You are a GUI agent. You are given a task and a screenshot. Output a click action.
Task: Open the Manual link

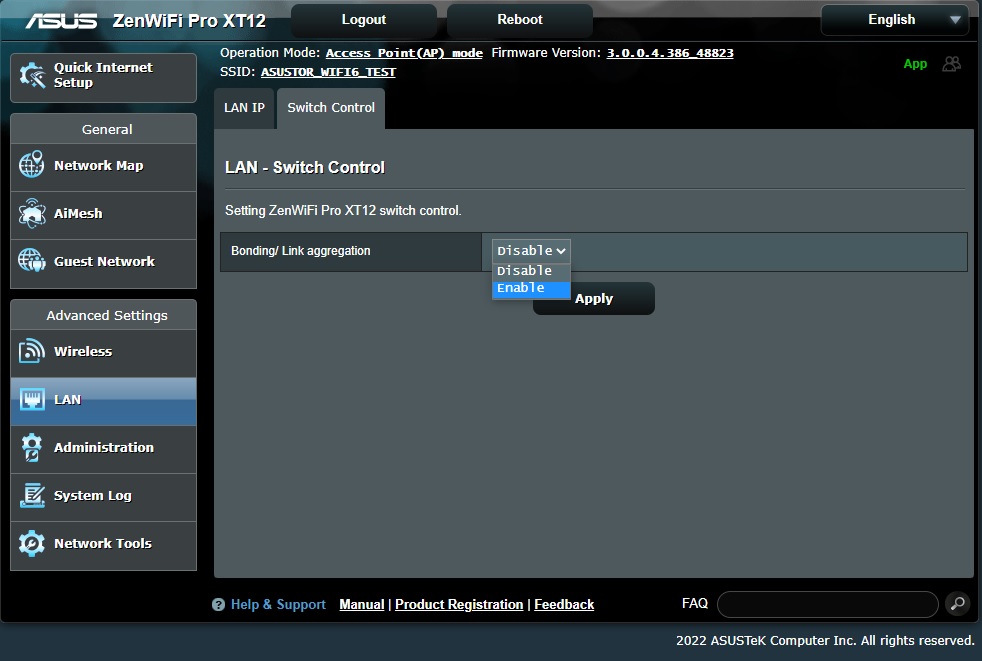362,605
